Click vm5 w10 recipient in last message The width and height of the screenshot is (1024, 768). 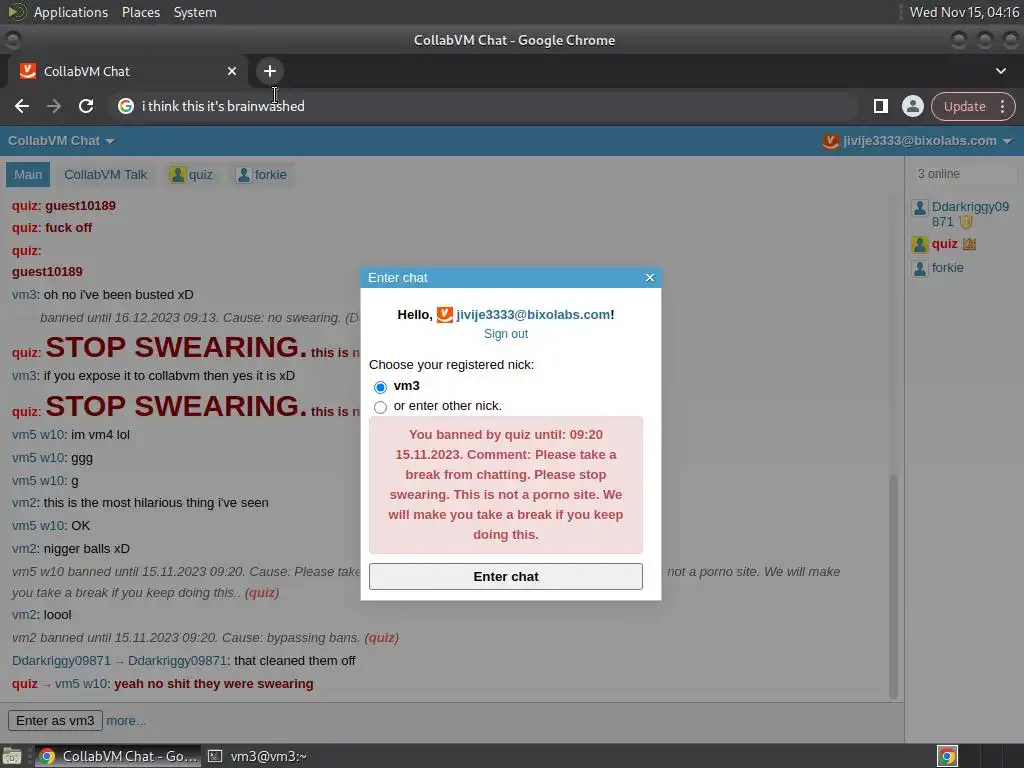pos(82,684)
